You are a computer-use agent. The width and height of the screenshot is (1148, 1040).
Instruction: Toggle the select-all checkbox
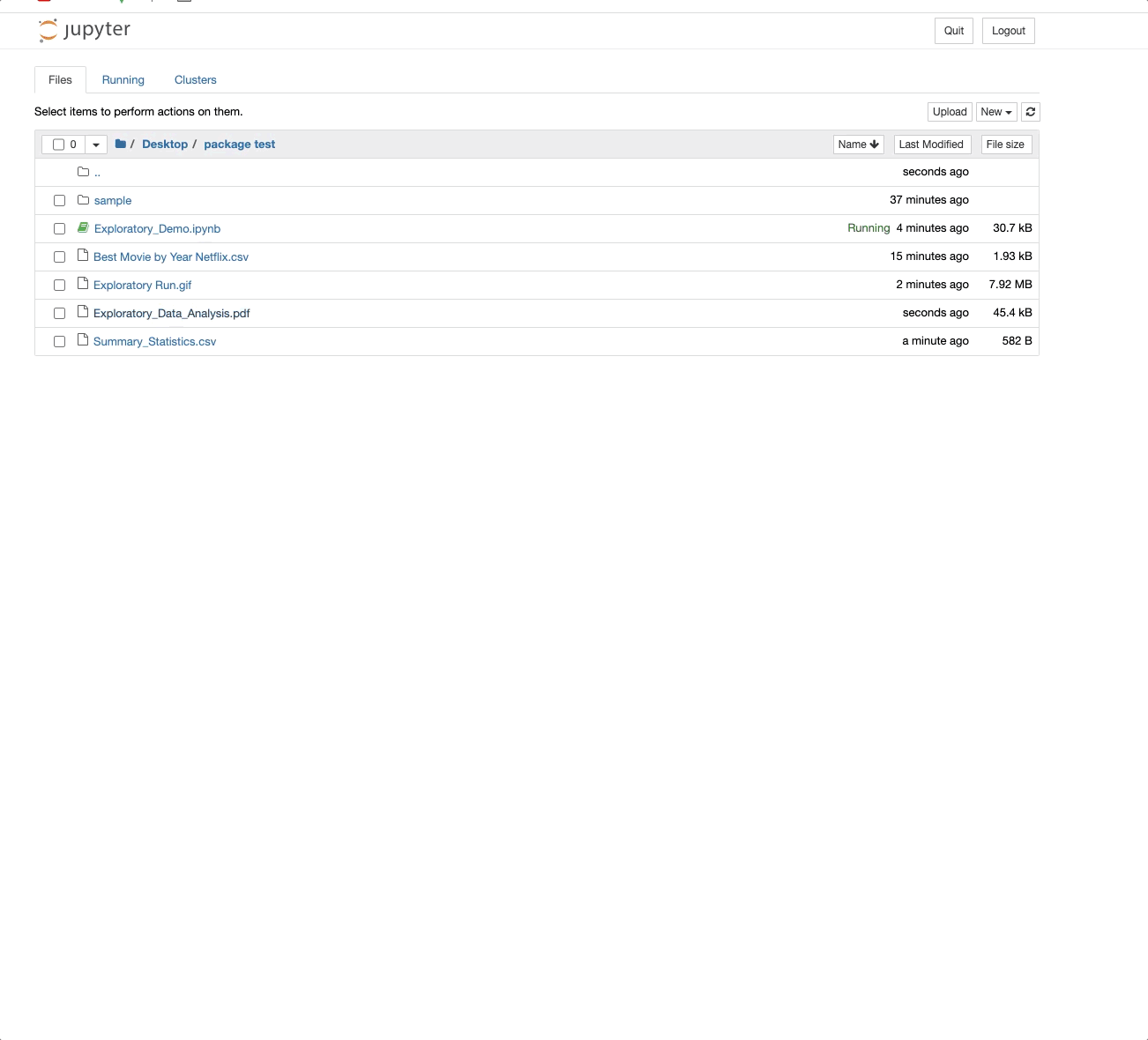point(58,144)
